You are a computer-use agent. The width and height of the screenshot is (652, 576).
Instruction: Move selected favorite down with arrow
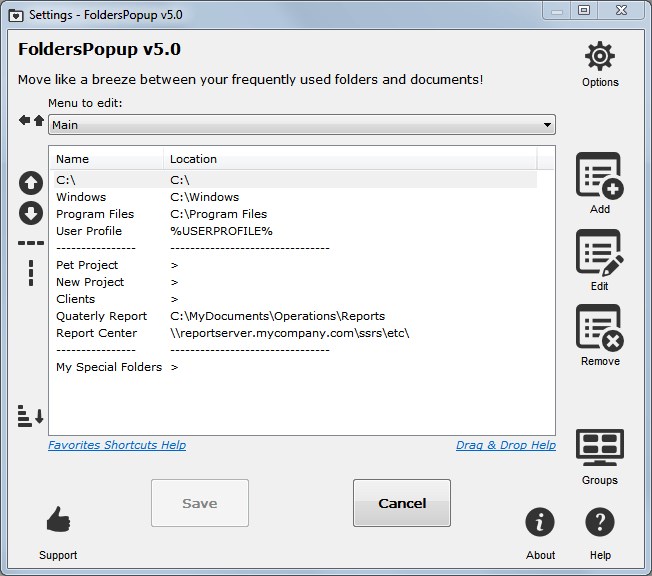pos(31,213)
